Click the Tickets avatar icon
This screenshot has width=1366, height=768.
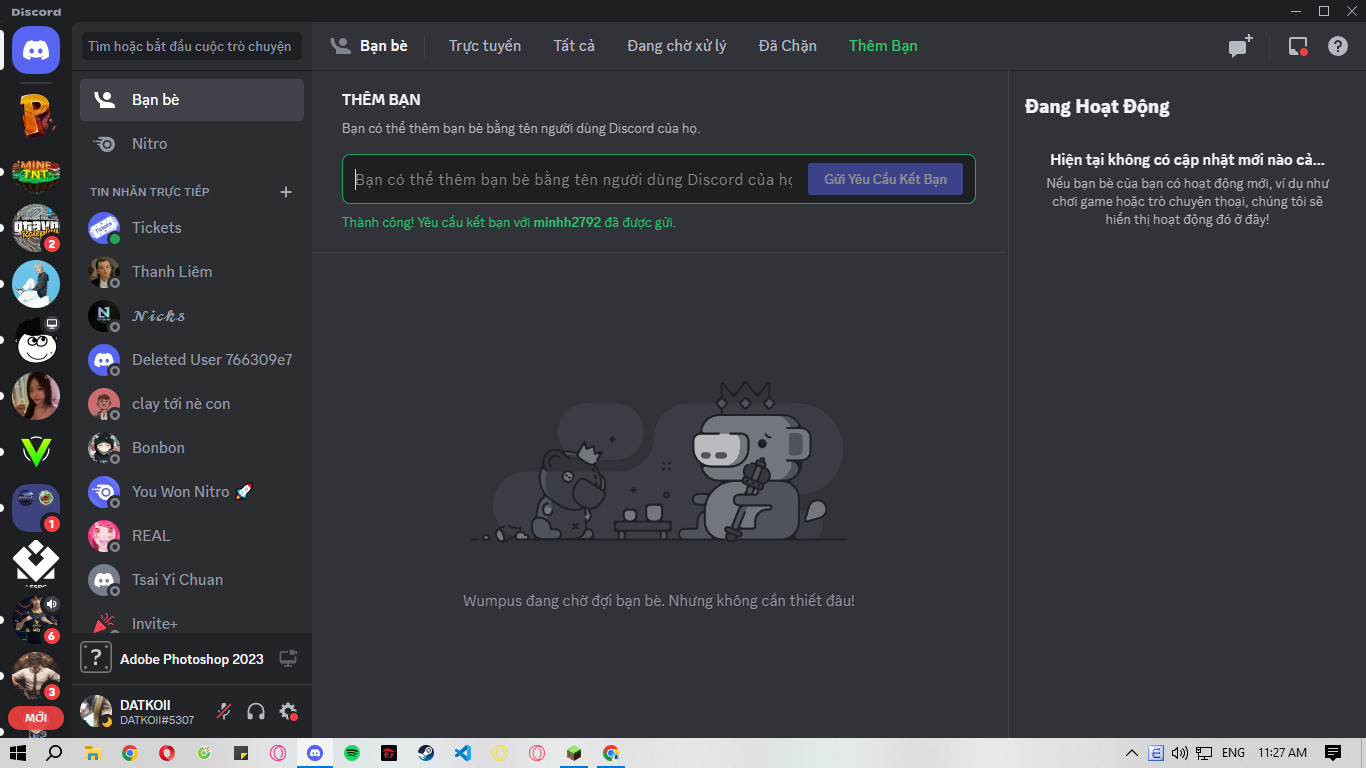coord(104,228)
